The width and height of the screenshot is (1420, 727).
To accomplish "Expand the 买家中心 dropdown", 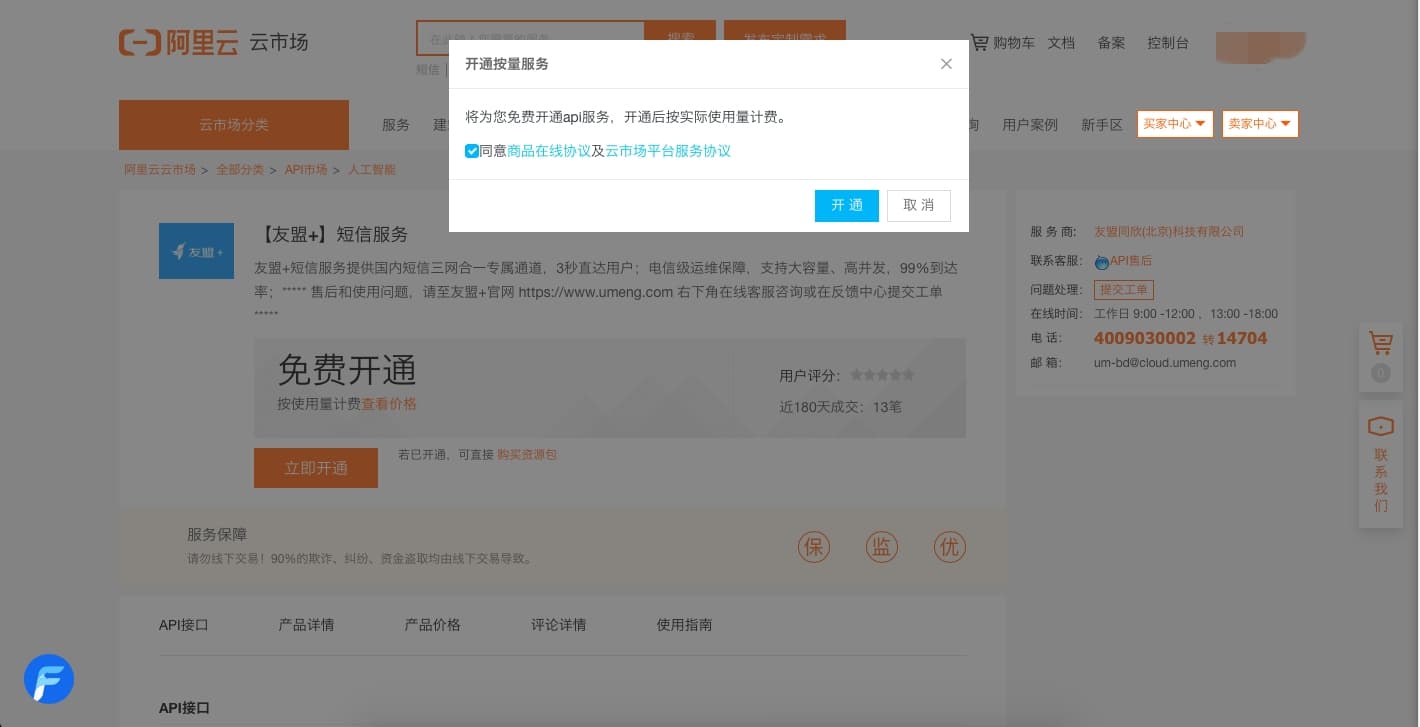I will click(1175, 124).
